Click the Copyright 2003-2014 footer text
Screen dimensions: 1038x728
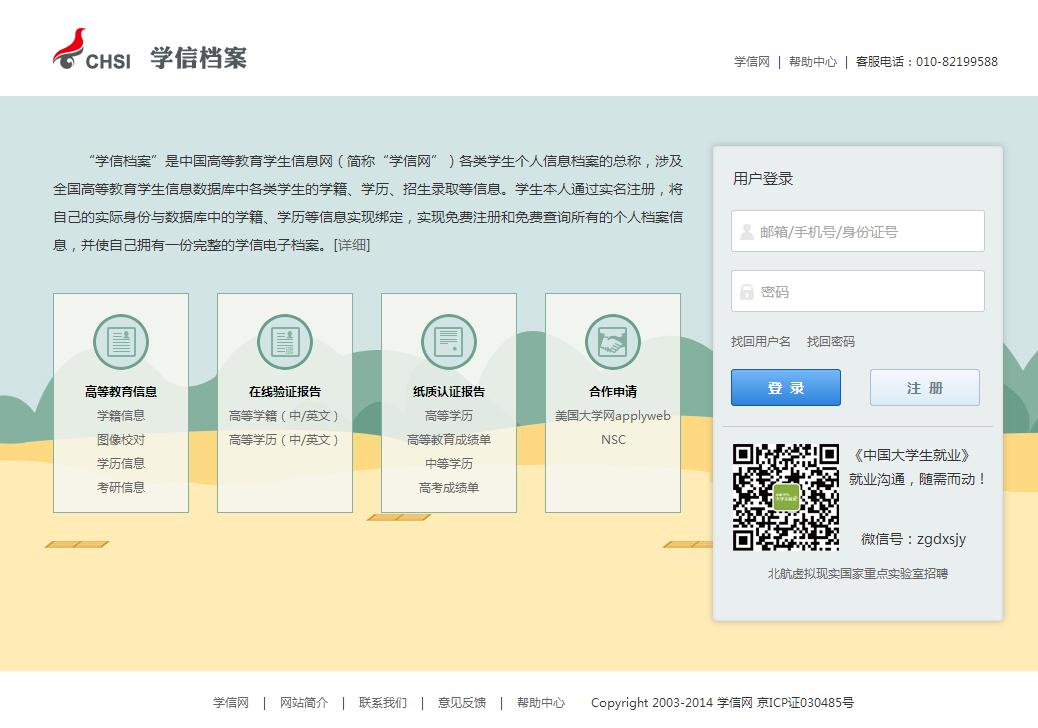722,703
